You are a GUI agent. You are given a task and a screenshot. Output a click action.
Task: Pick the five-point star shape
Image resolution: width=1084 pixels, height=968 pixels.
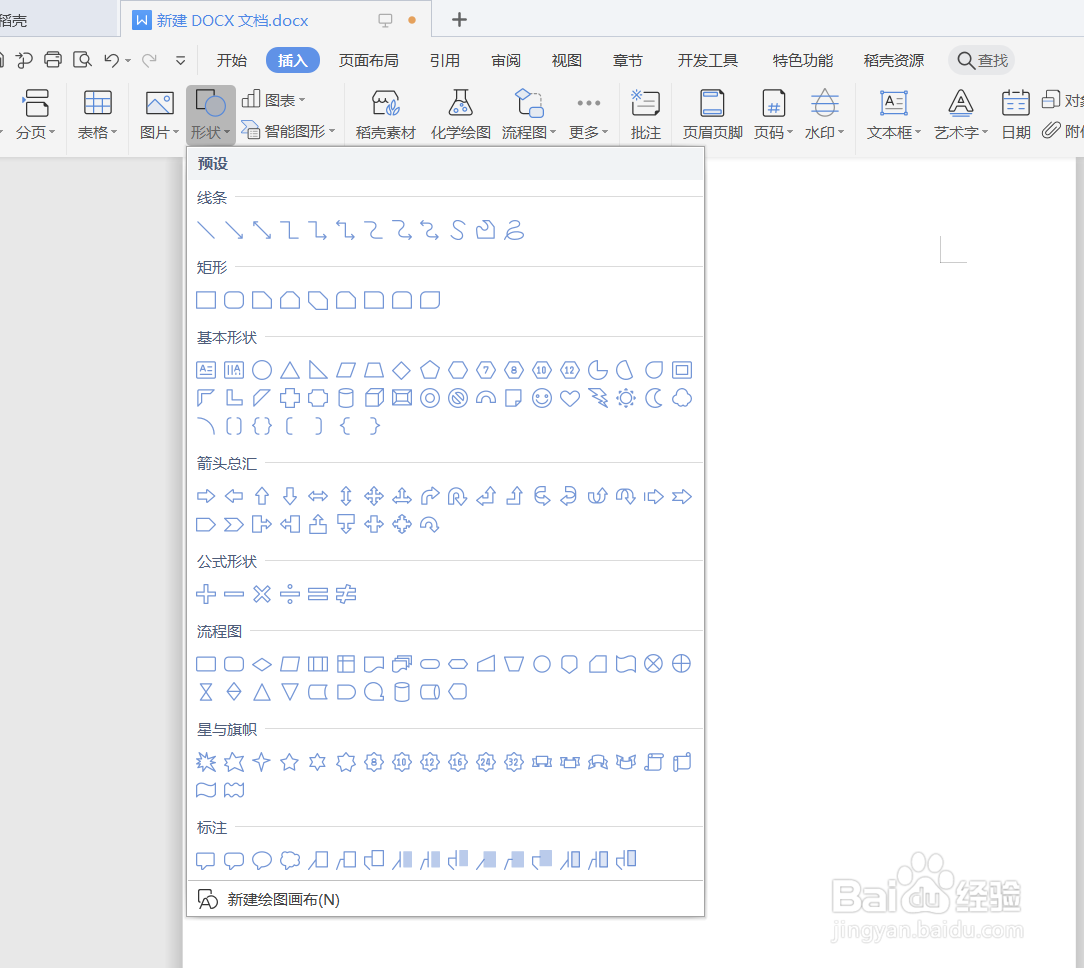[x=290, y=762]
